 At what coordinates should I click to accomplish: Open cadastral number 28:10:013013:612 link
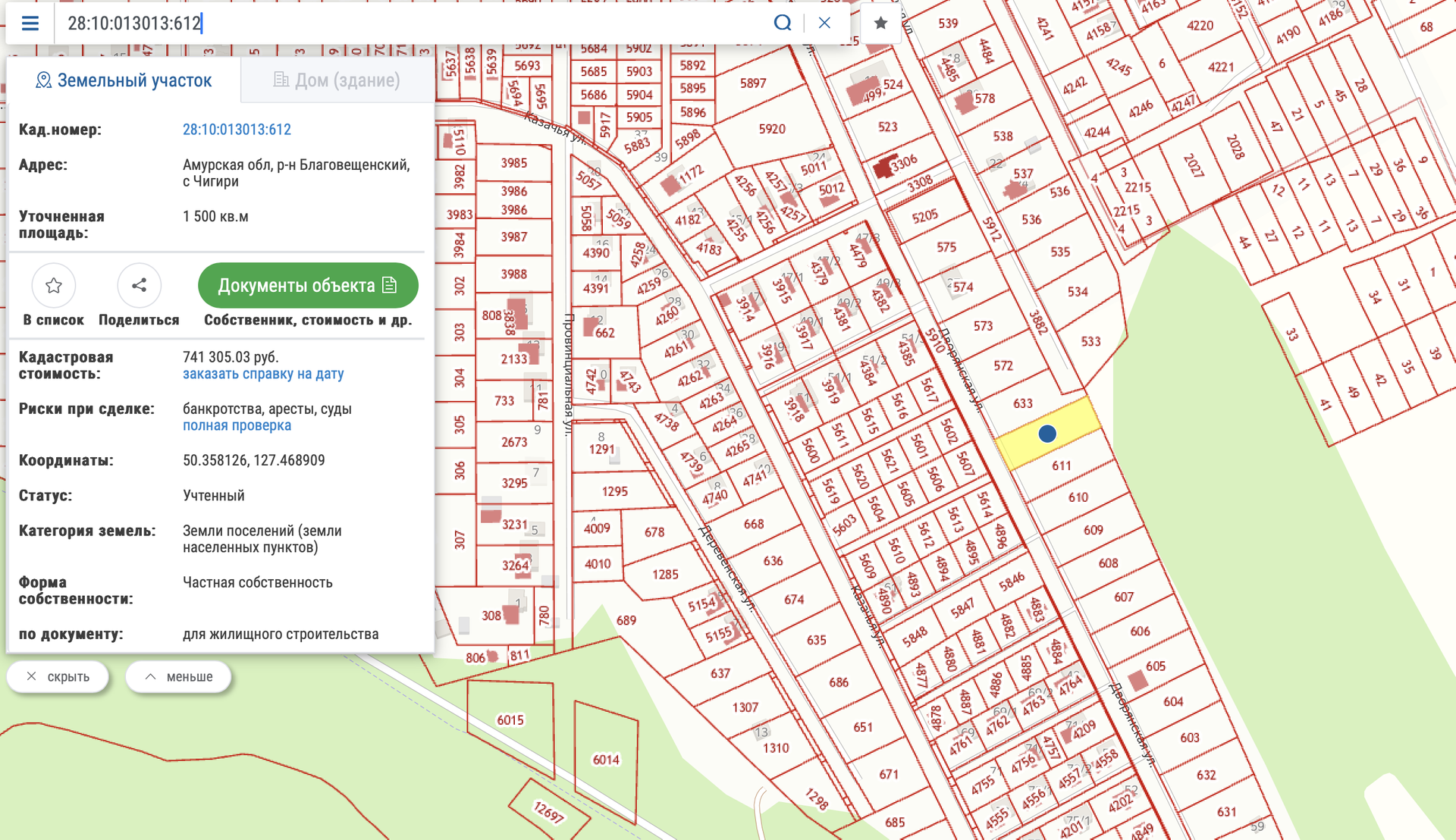click(237, 130)
